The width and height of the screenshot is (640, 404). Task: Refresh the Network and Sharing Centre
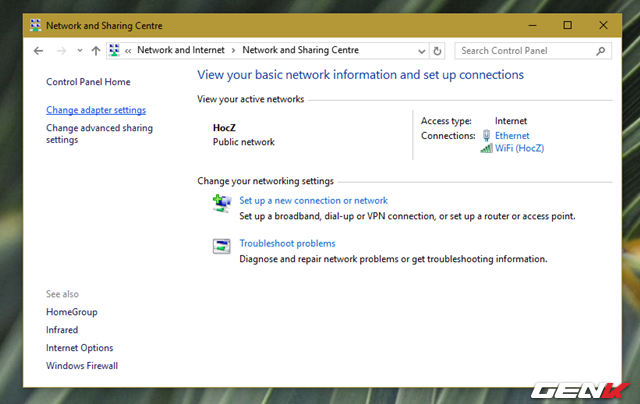[x=437, y=51]
